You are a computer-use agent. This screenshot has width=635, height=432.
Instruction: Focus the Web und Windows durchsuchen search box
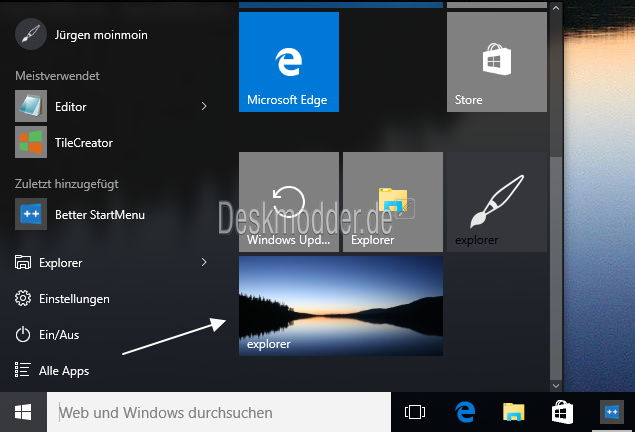(x=219, y=412)
